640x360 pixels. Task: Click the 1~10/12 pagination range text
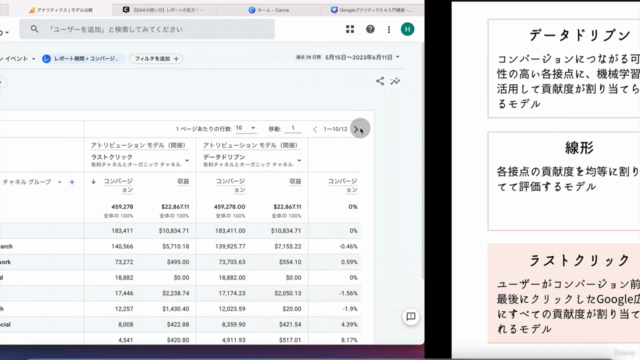[x=335, y=129]
